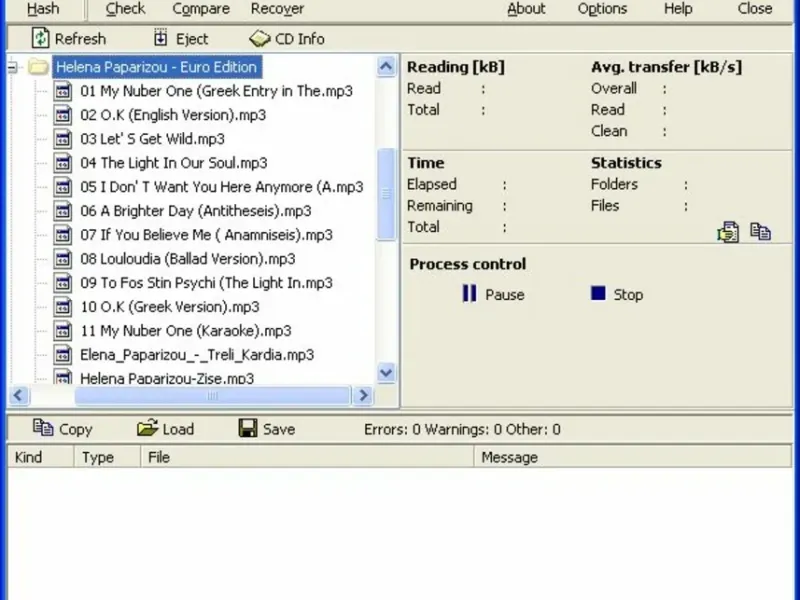Load an error log file
Viewport: 800px width, 600px height.
[165, 429]
